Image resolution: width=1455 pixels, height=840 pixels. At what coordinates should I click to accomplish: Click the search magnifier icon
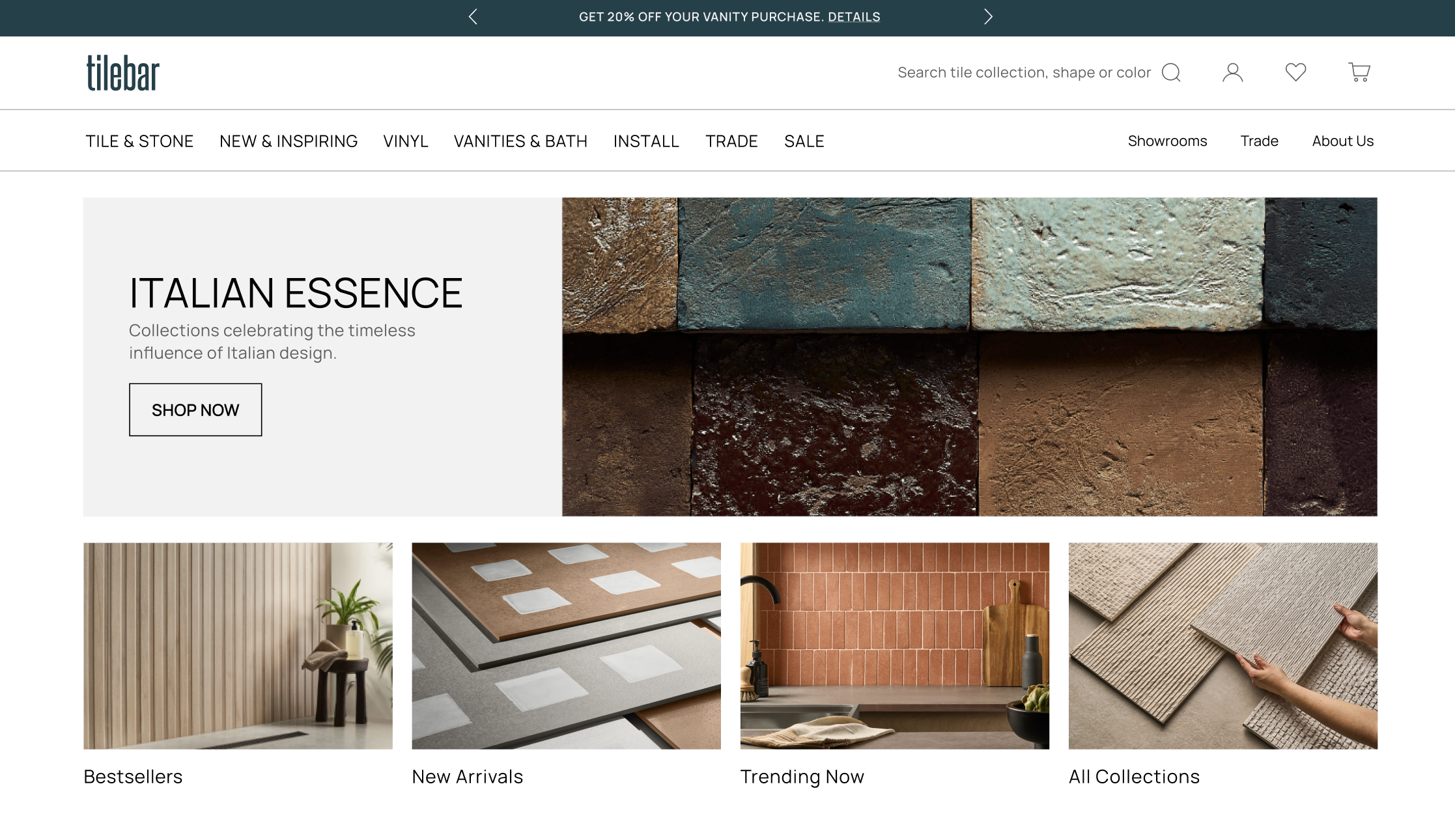(1171, 72)
